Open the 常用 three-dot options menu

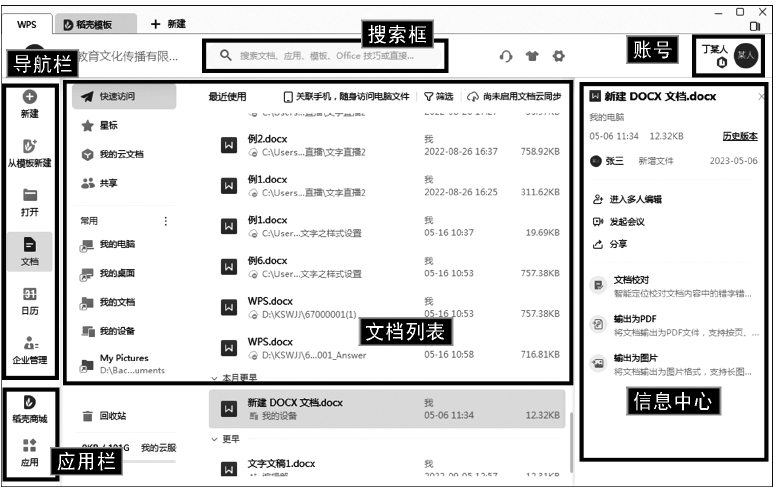(x=166, y=221)
